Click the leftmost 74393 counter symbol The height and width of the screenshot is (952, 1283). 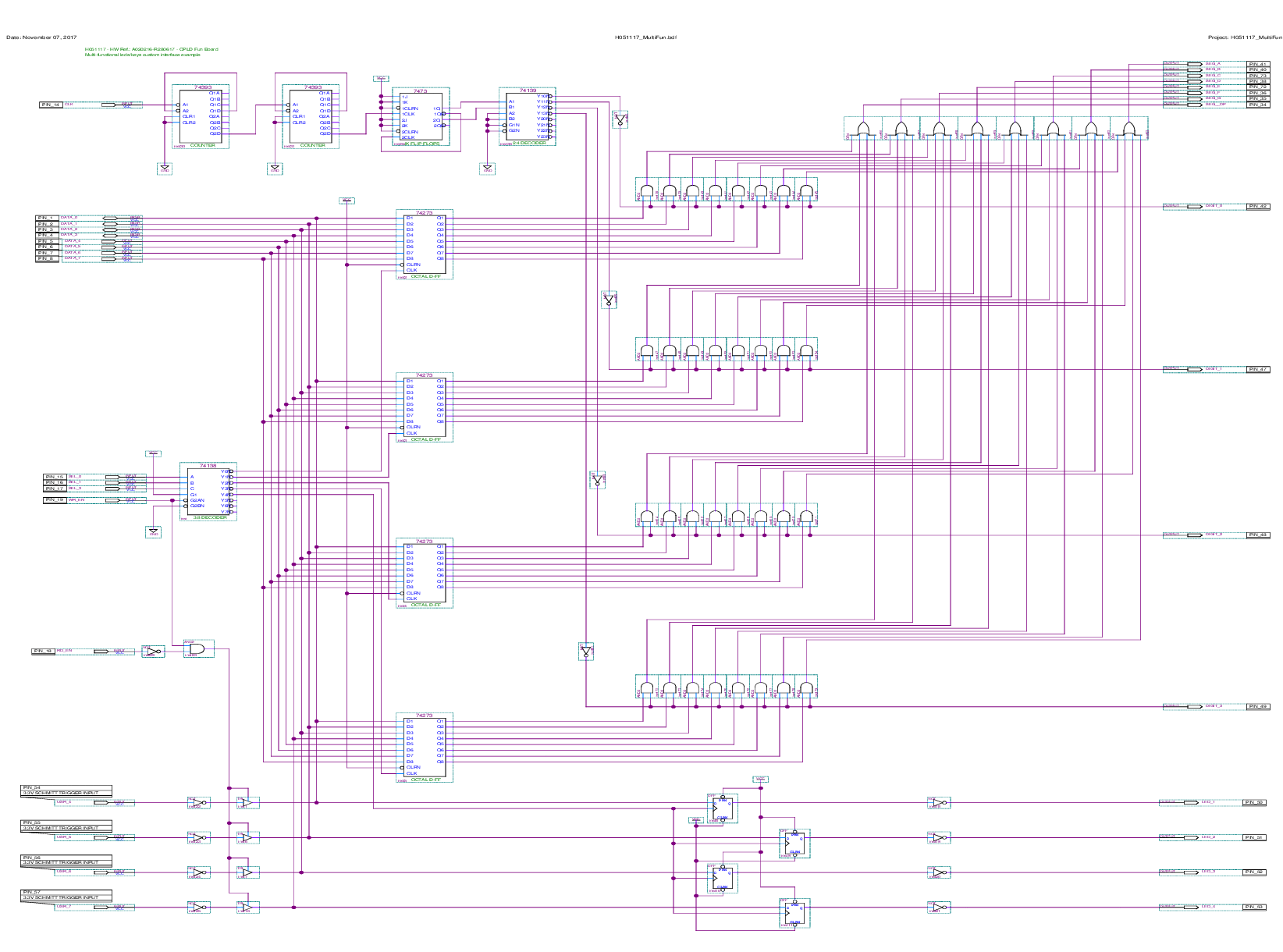[201, 117]
